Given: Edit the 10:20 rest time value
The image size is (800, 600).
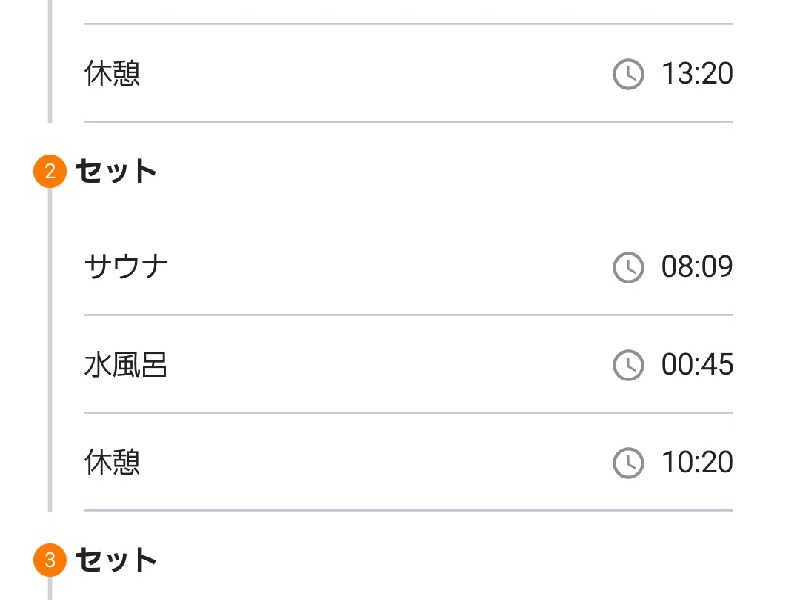Looking at the screenshot, I should [697, 462].
